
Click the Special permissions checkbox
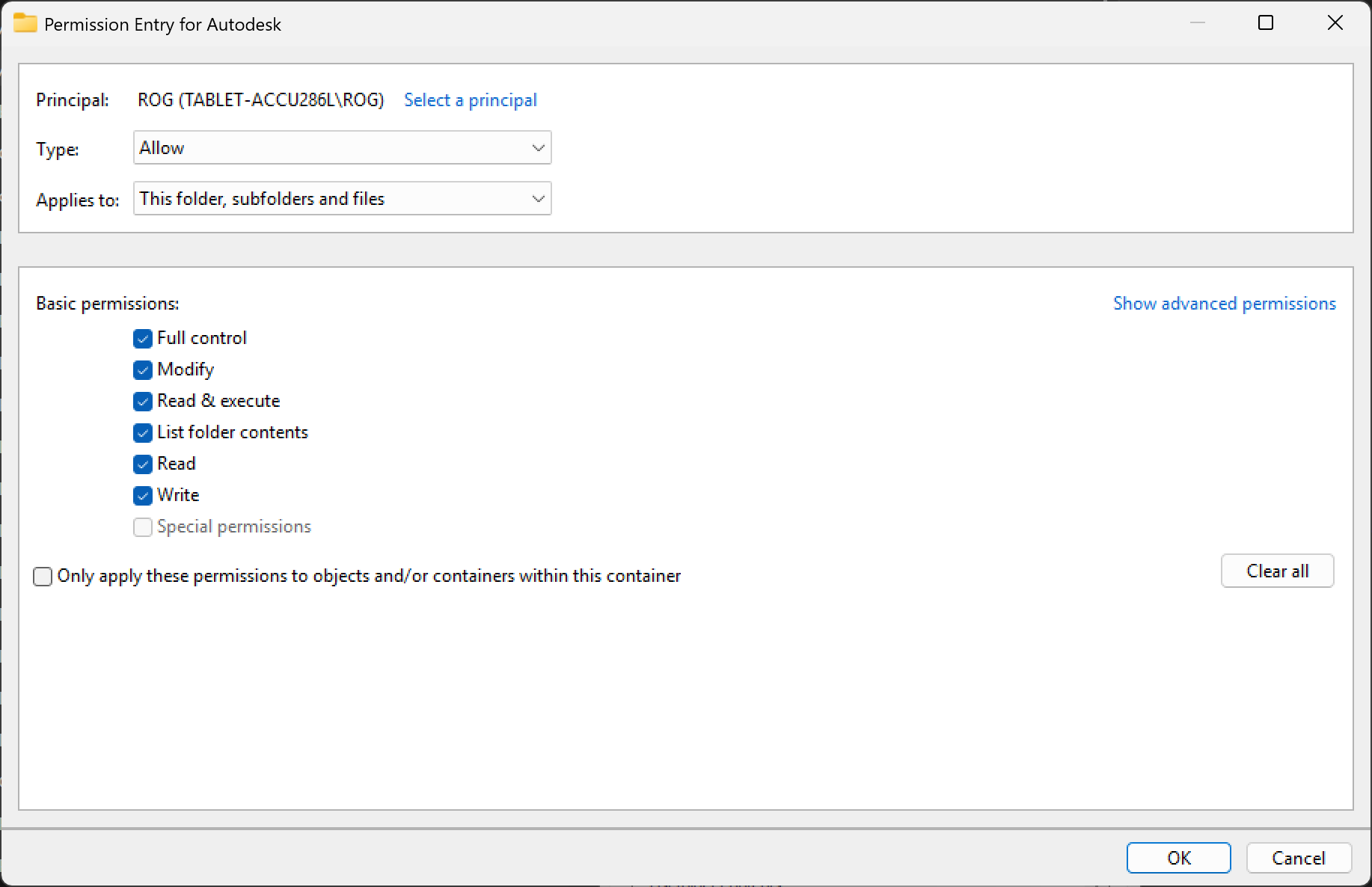click(x=142, y=527)
